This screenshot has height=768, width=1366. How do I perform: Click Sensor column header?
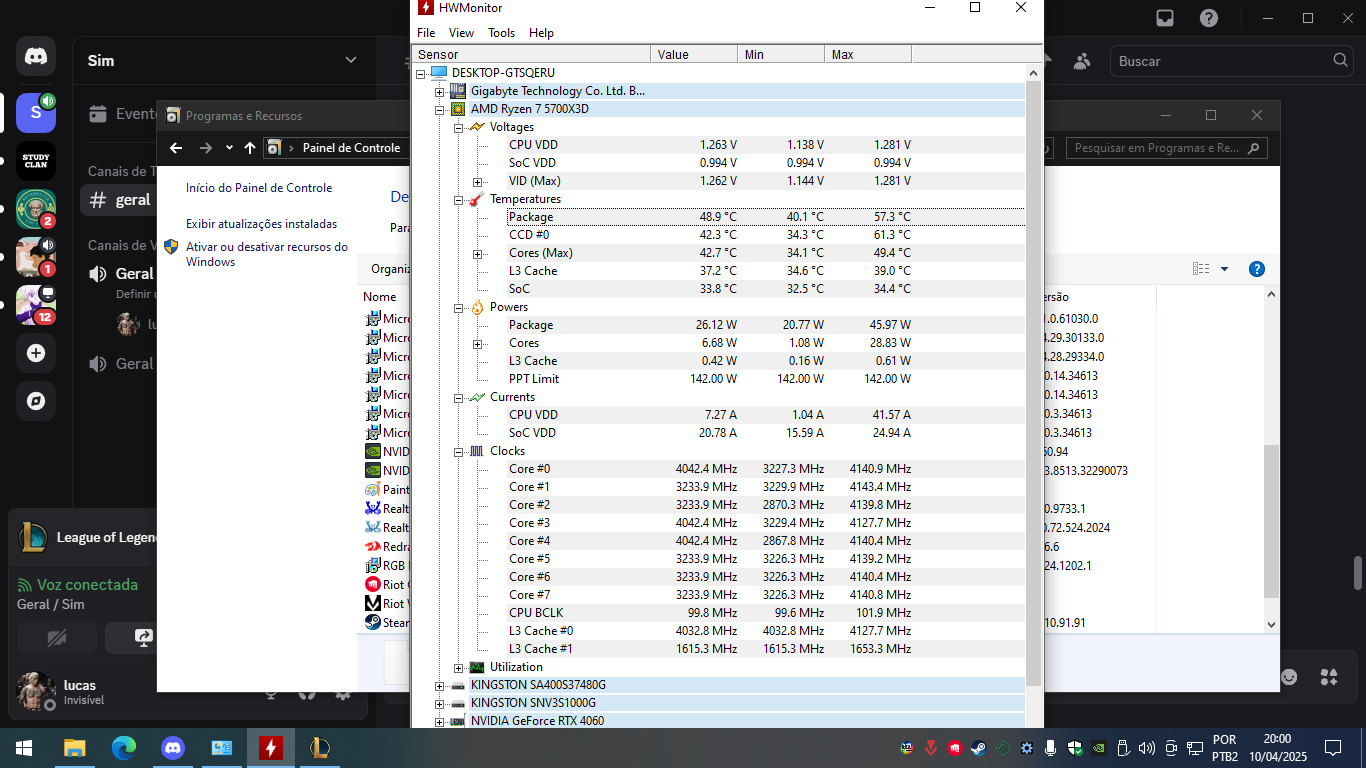531,55
